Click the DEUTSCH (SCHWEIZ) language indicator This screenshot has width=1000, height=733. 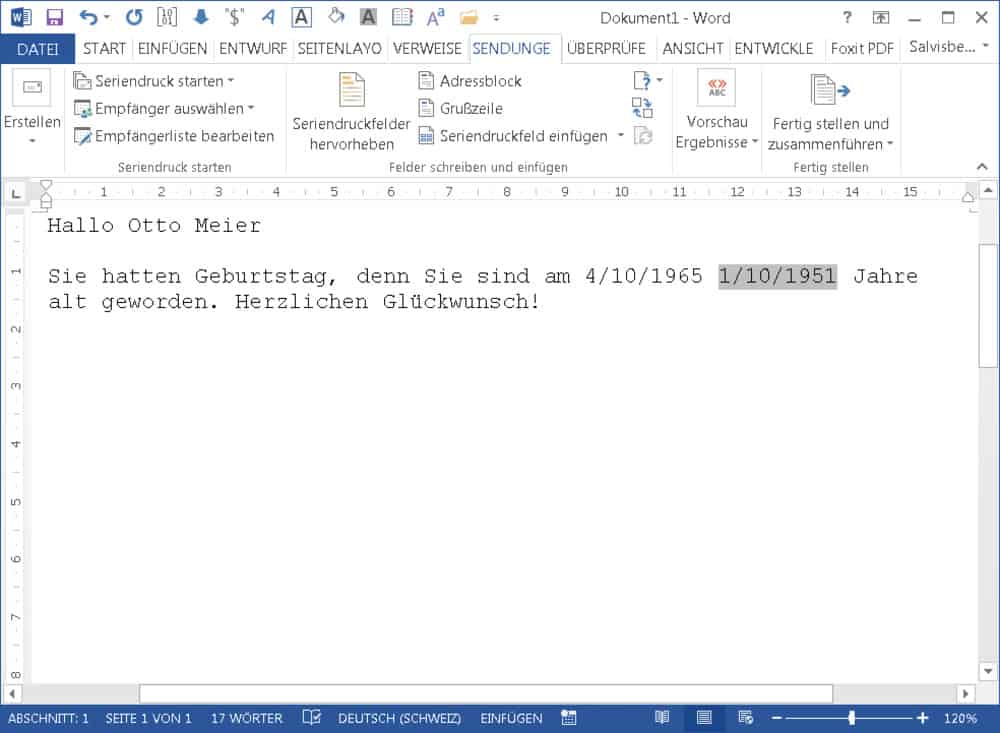399,718
